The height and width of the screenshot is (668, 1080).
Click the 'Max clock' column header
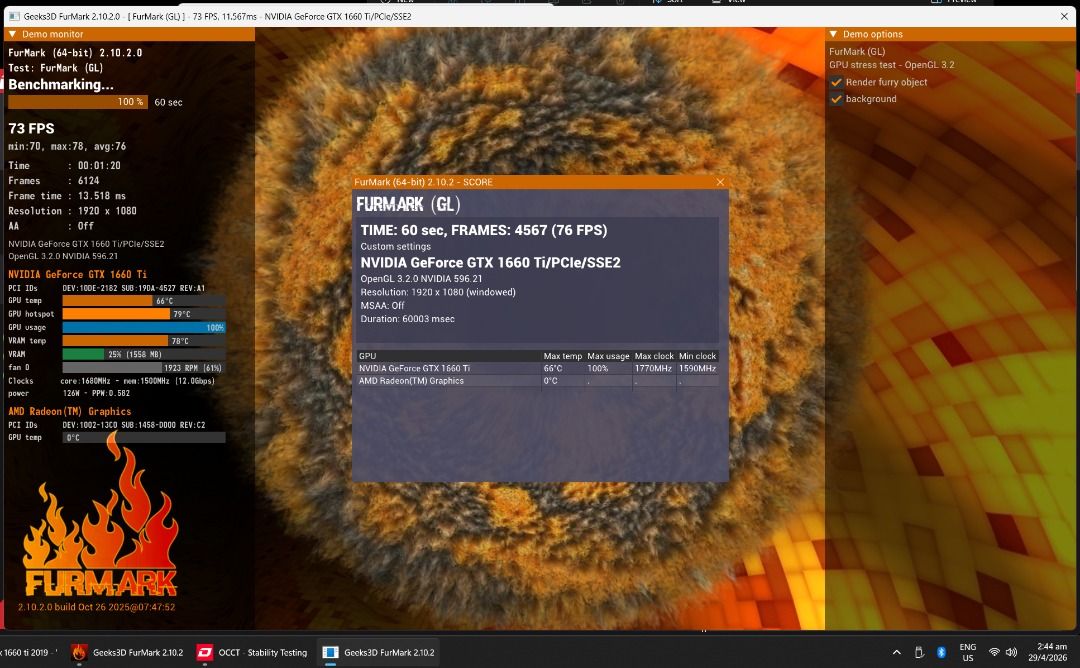(x=654, y=356)
